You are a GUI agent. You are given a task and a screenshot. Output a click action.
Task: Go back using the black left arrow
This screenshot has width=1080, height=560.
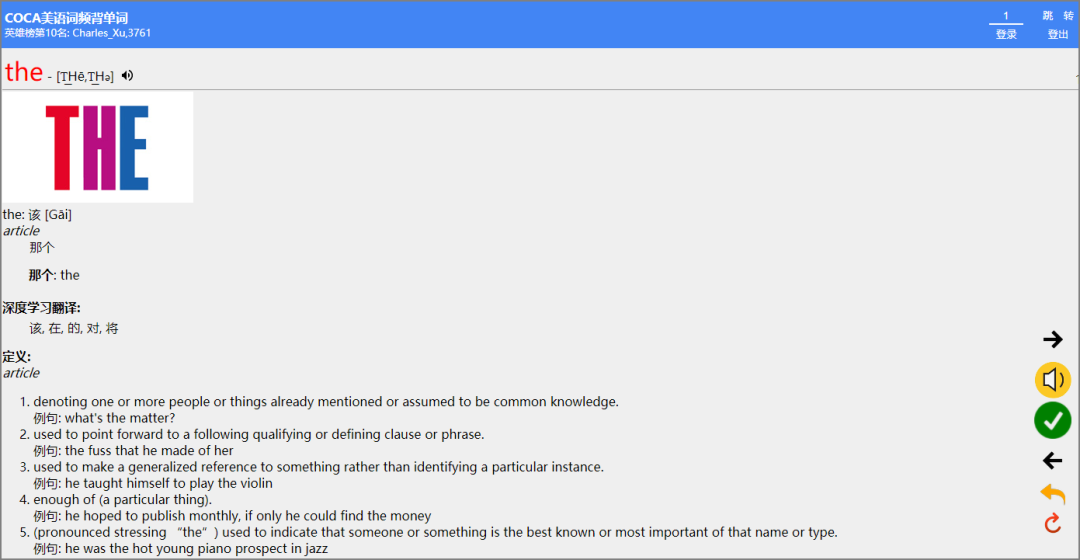click(x=1052, y=461)
